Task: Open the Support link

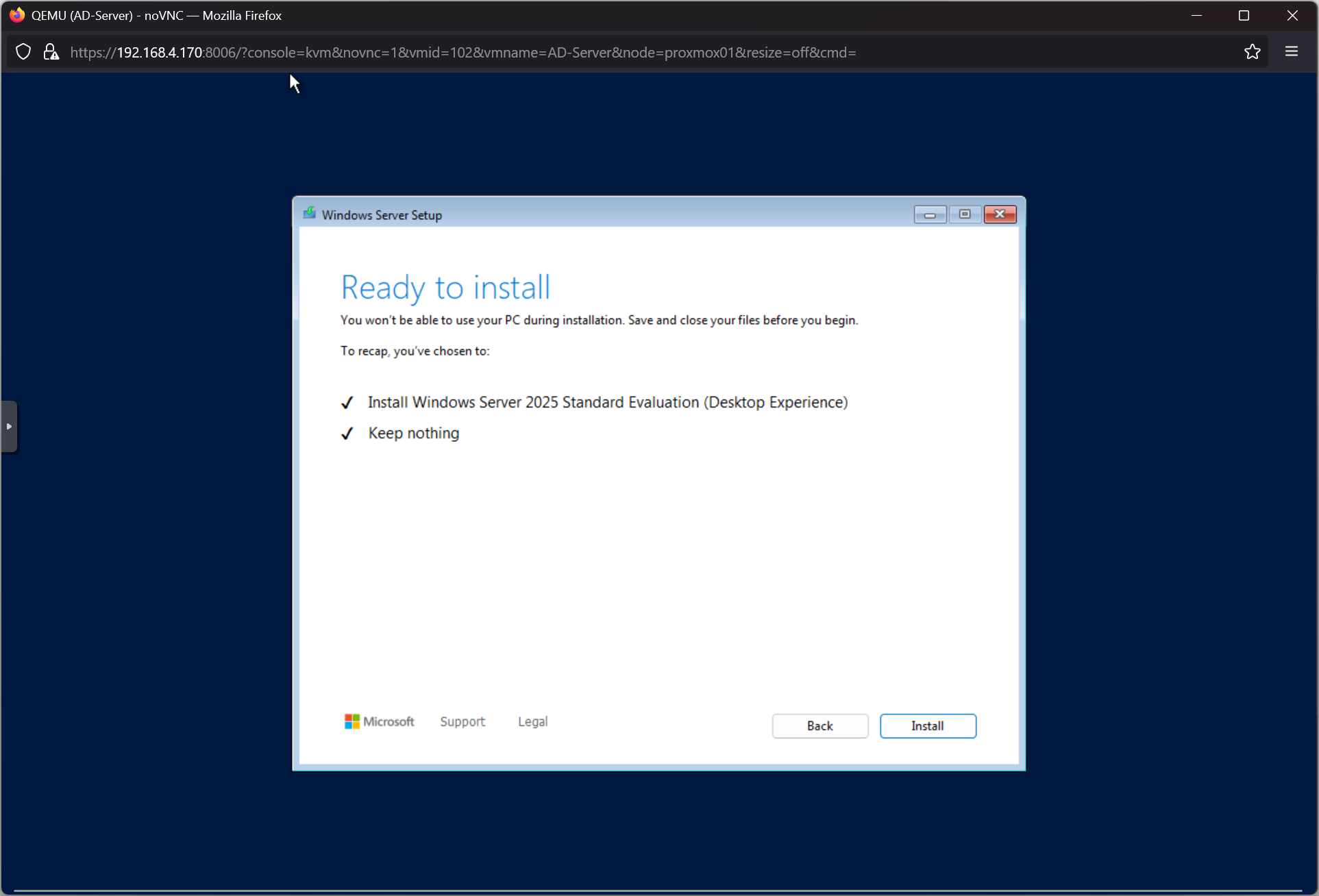Action: tap(463, 721)
